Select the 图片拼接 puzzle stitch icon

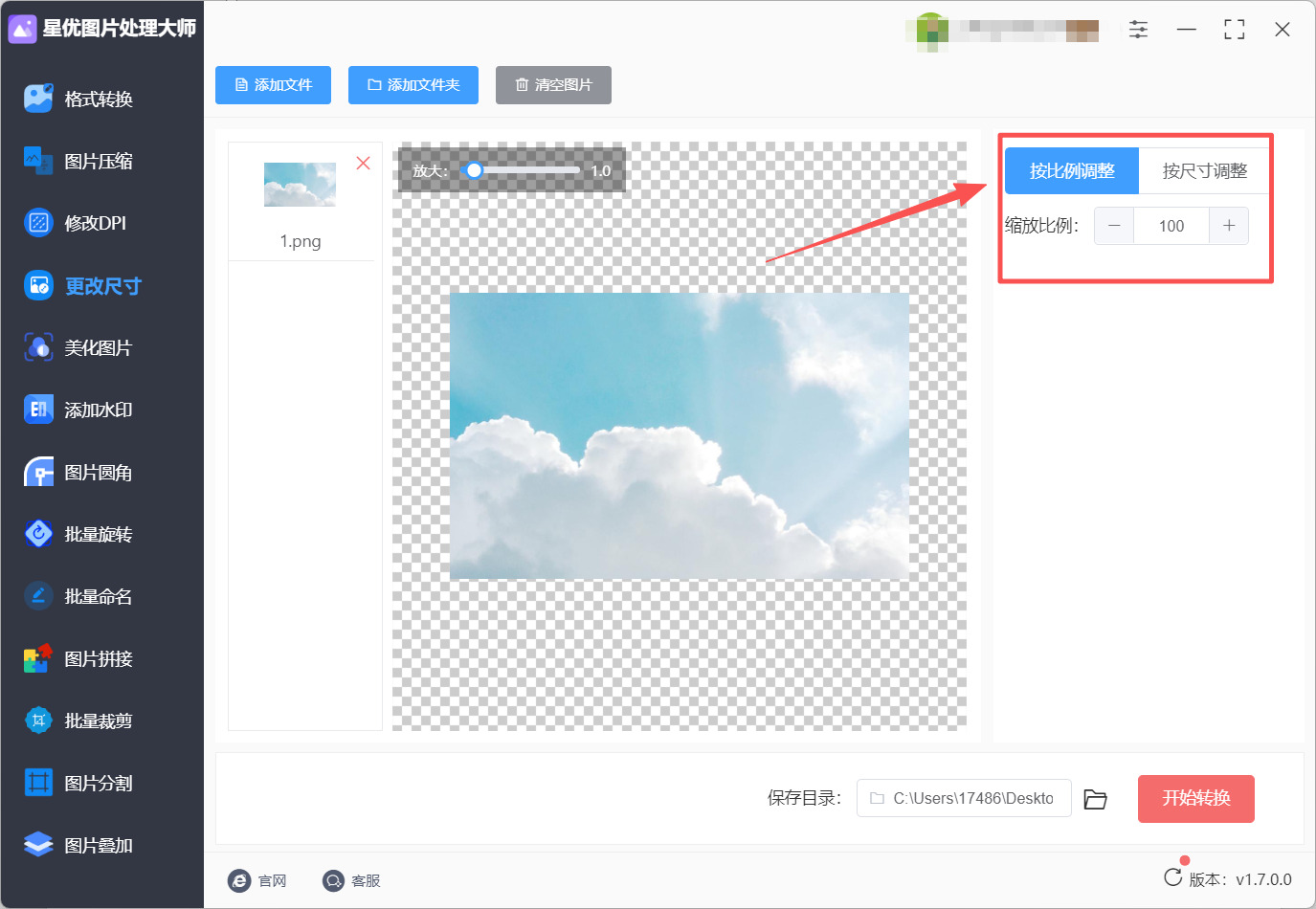pyautogui.click(x=38, y=658)
